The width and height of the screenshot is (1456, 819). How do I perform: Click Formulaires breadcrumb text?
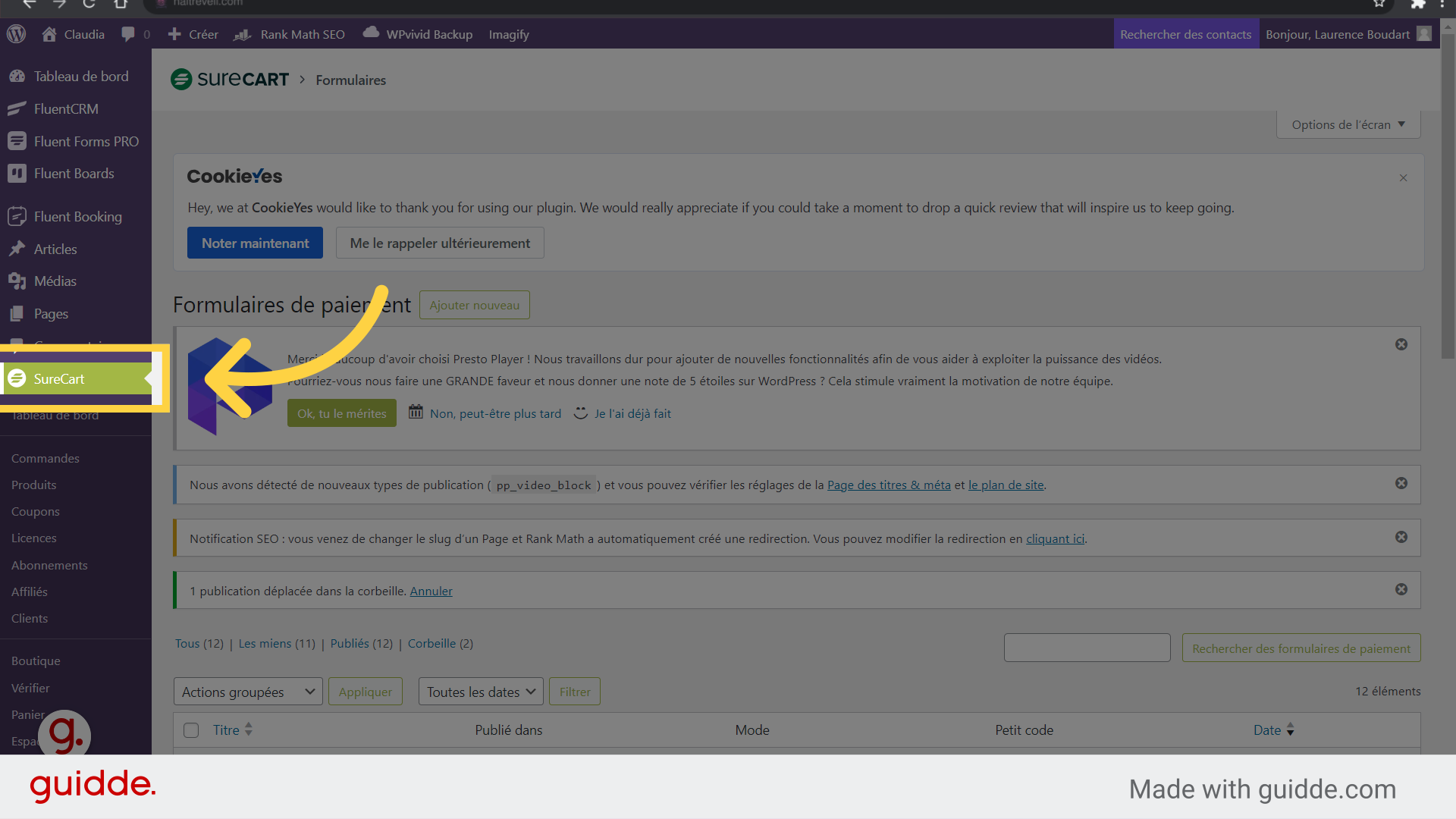(350, 80)
